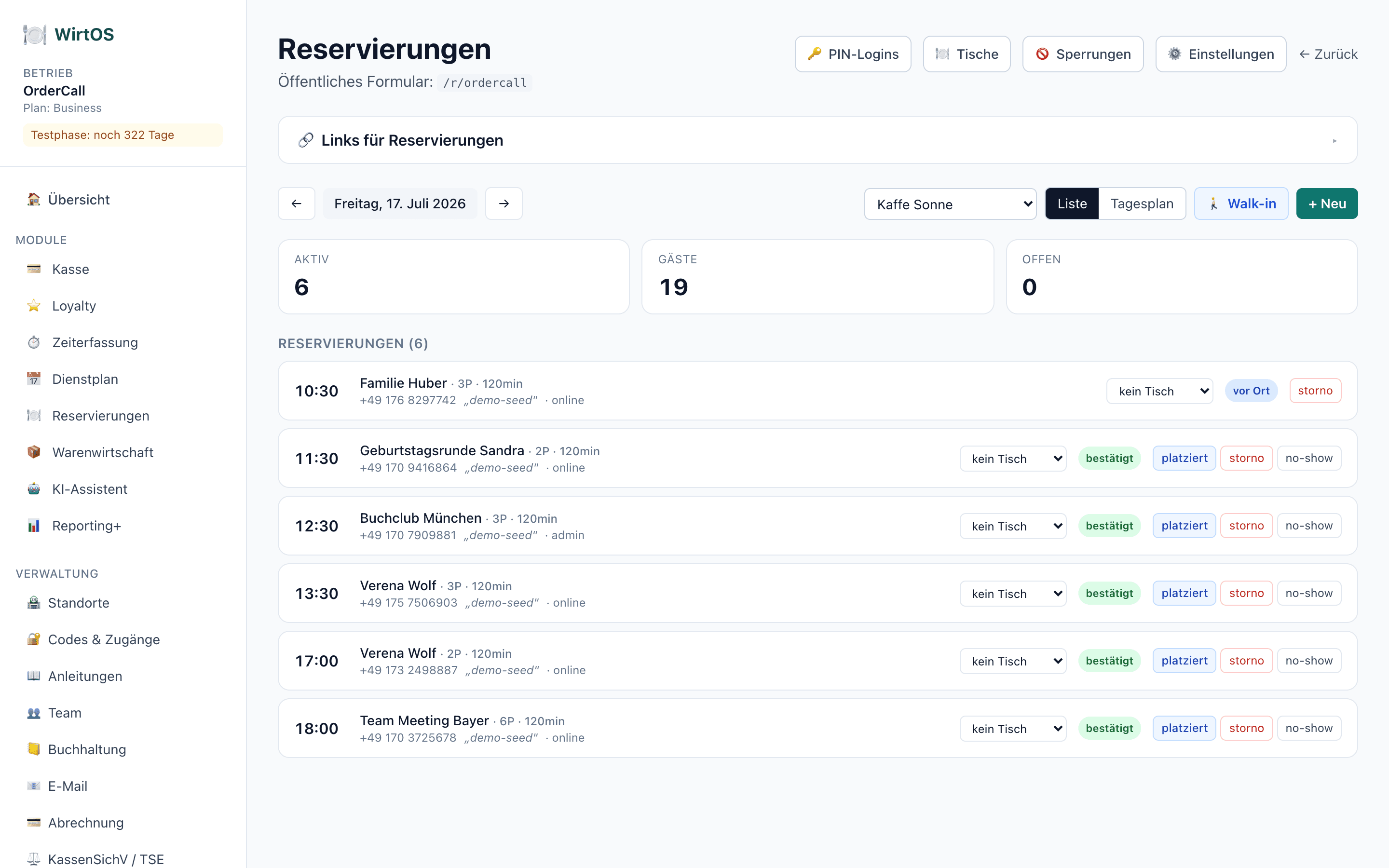Screen dimensions: 1389x868
Task: Click the Zurück back link
Action: click(1328, 54)
